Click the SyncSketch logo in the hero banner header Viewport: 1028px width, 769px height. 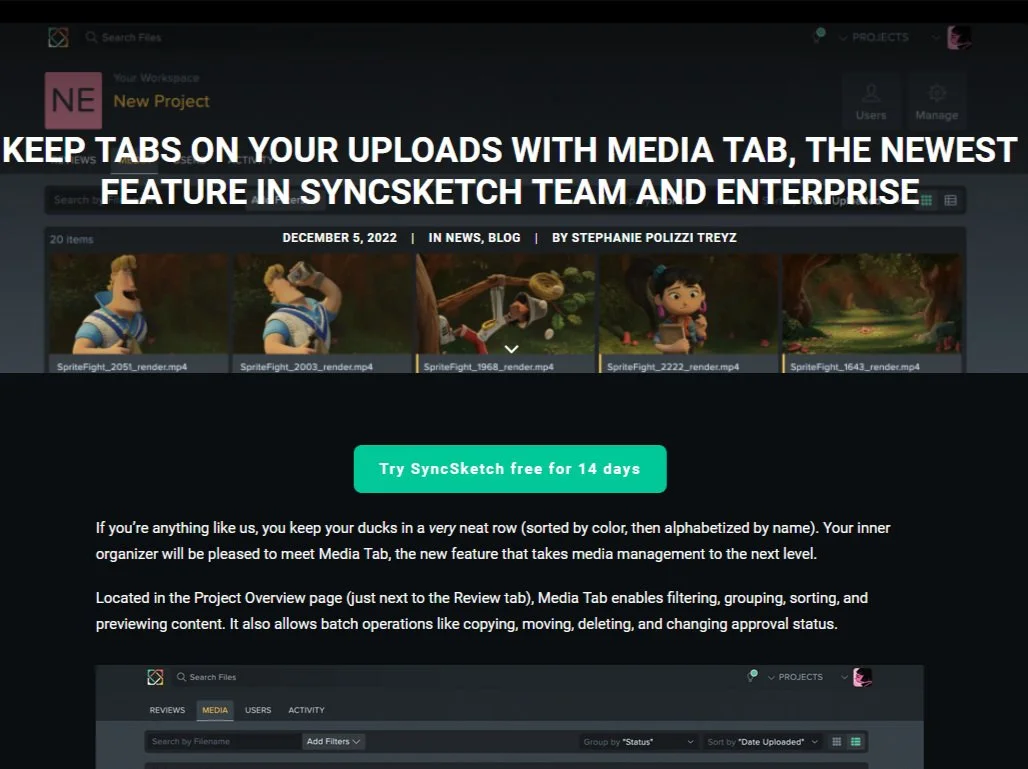coord(58,37)
